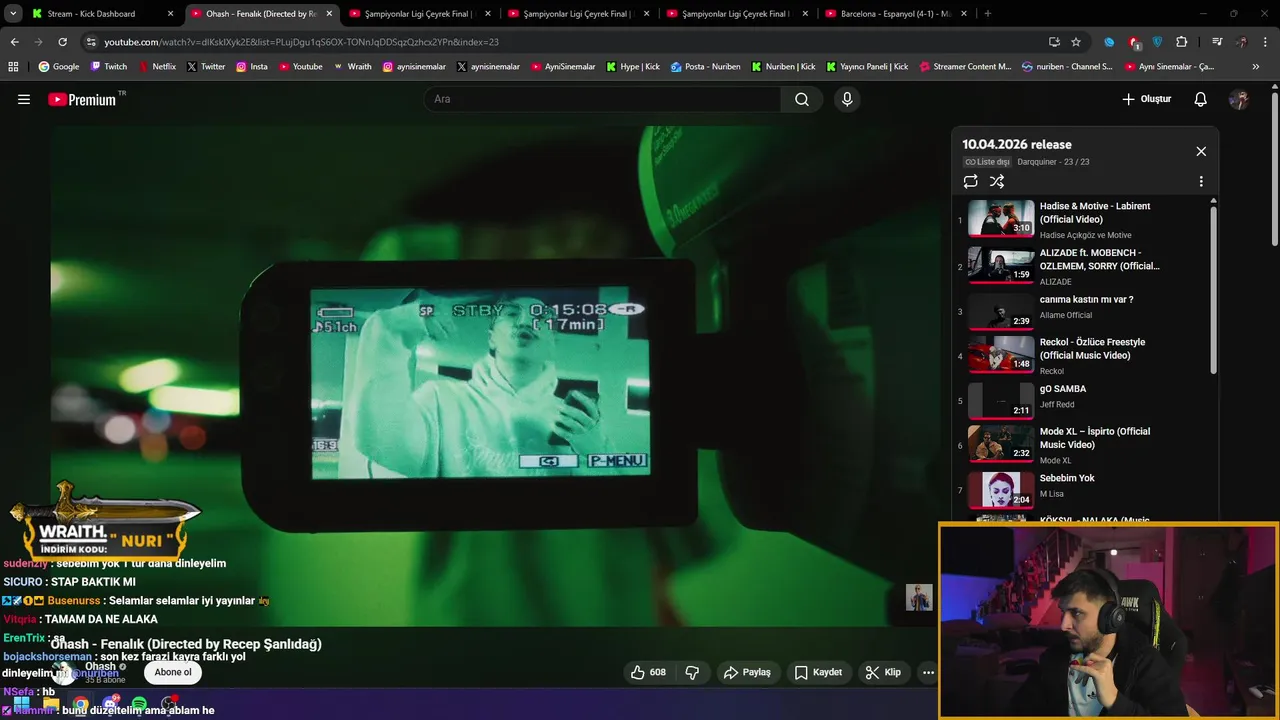
Task: Go to YouTube Premium home logo
Action: point(82,99)
